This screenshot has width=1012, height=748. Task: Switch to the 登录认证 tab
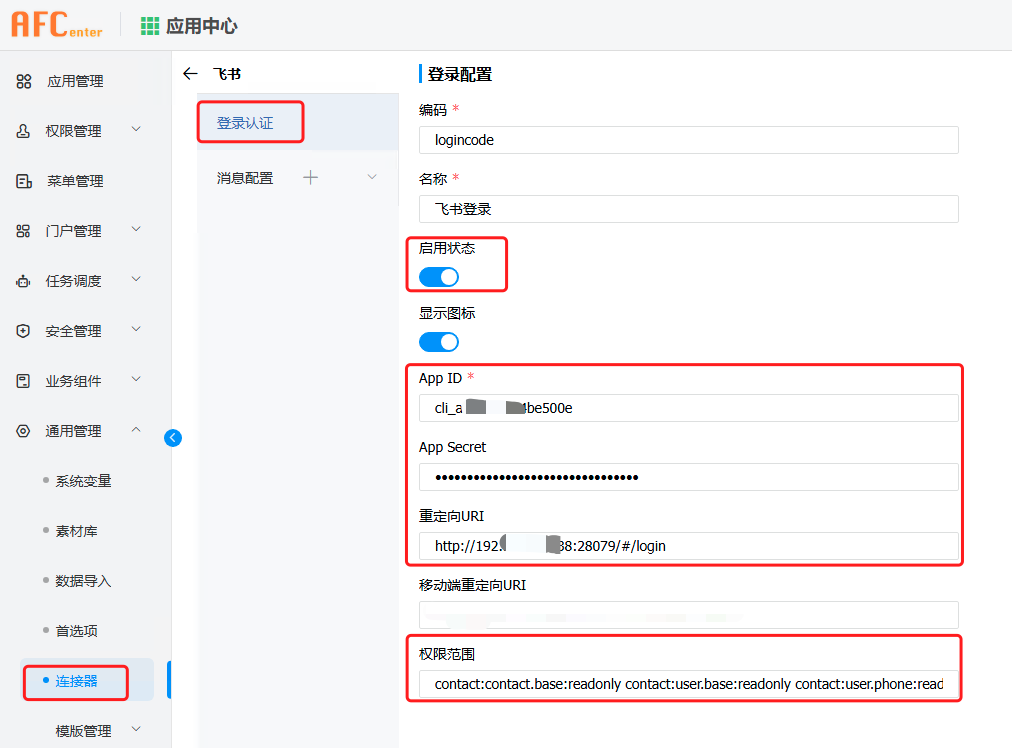click(x=245, y=123)
